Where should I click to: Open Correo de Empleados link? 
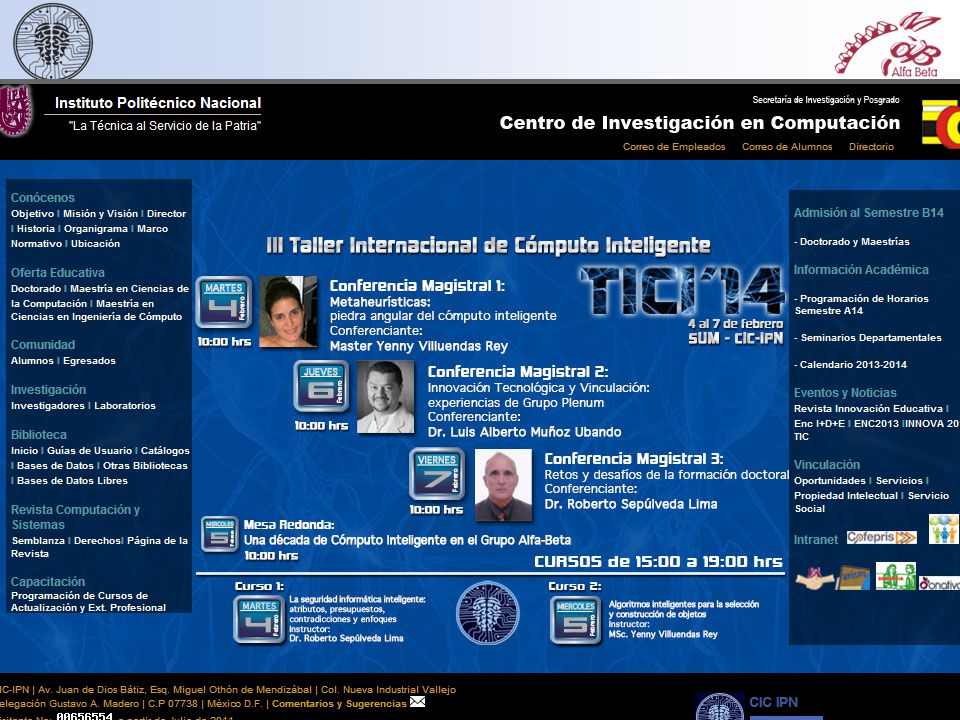(674, 146)
